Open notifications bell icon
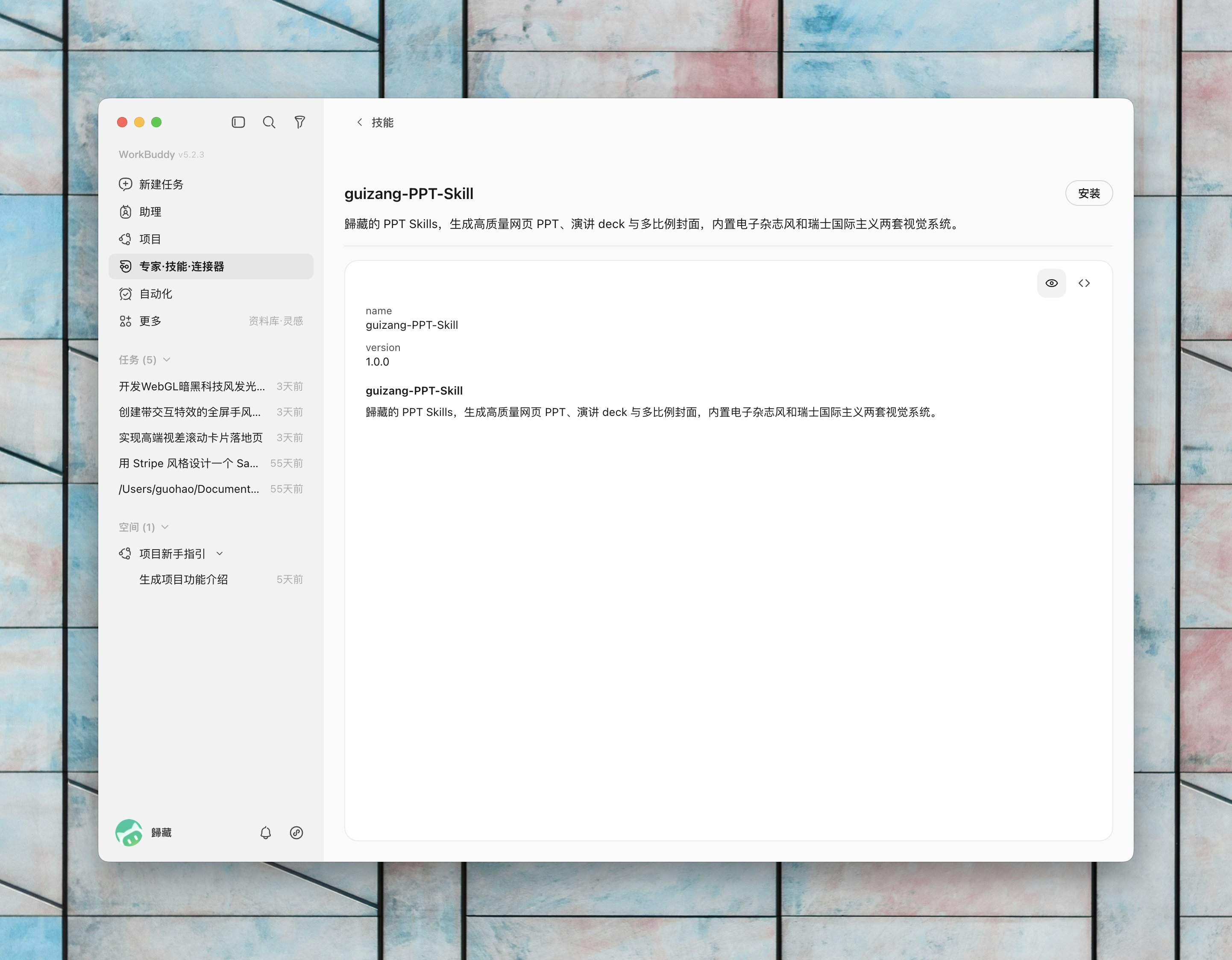 266,832
